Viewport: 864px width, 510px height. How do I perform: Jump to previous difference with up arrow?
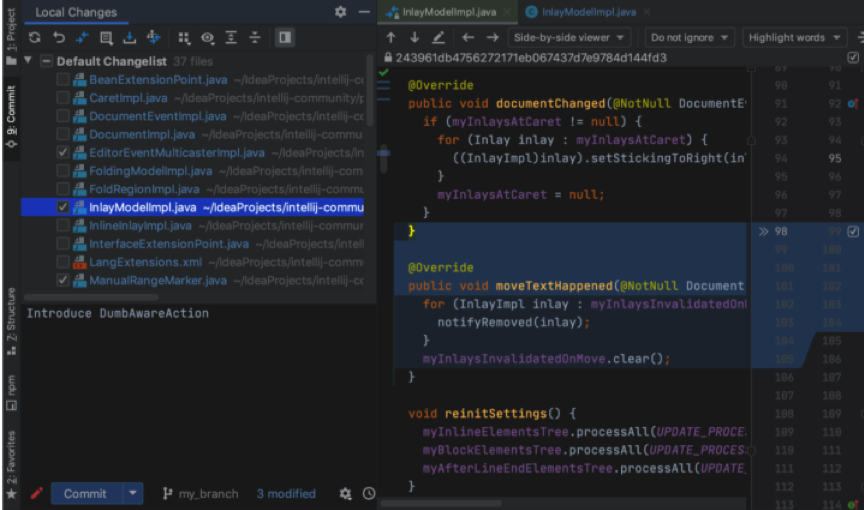(391, 37)
